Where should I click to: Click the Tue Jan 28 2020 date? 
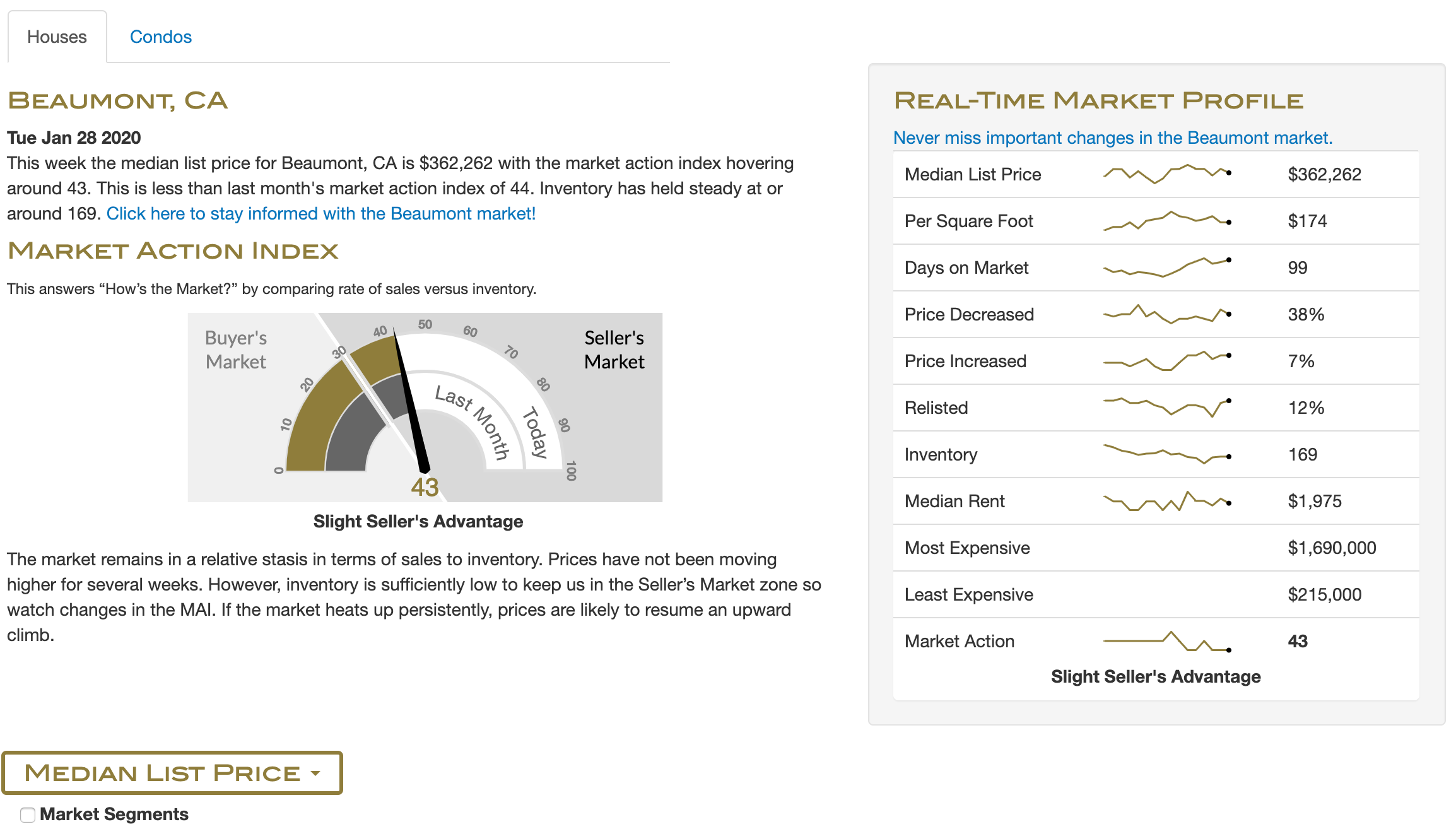[74, 138]
